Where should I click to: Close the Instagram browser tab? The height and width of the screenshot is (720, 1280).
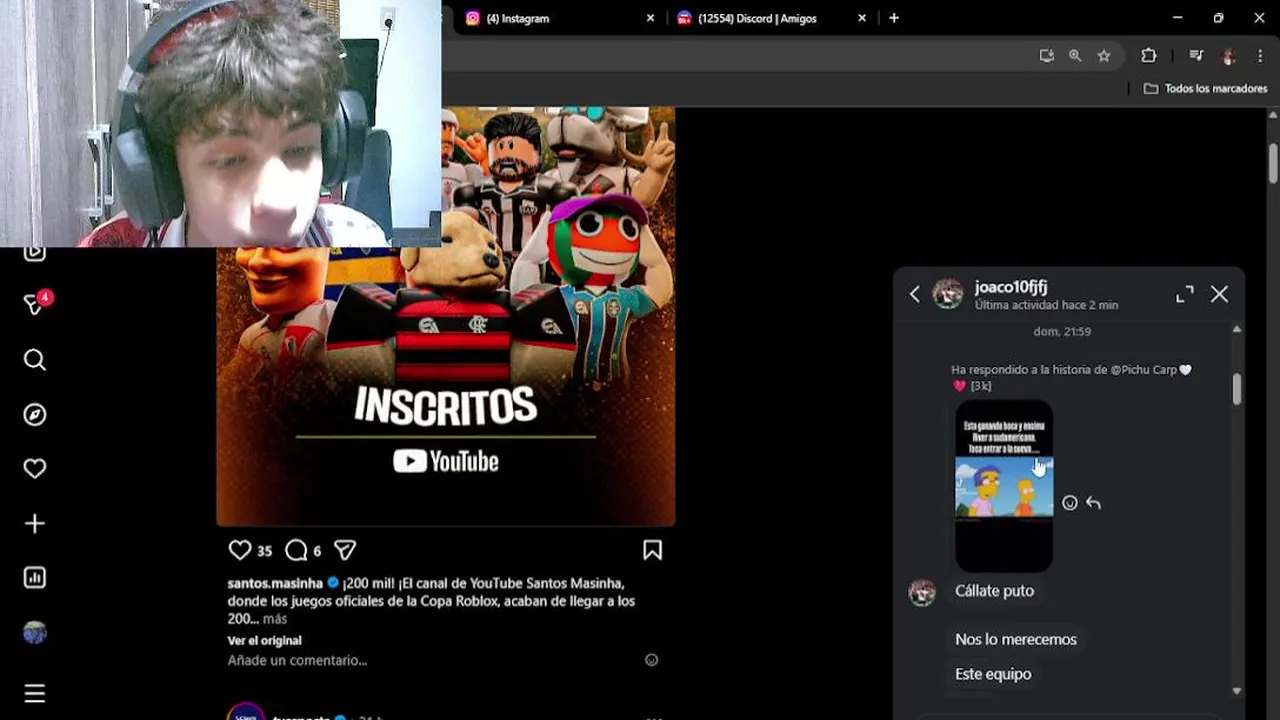point(650,18)
